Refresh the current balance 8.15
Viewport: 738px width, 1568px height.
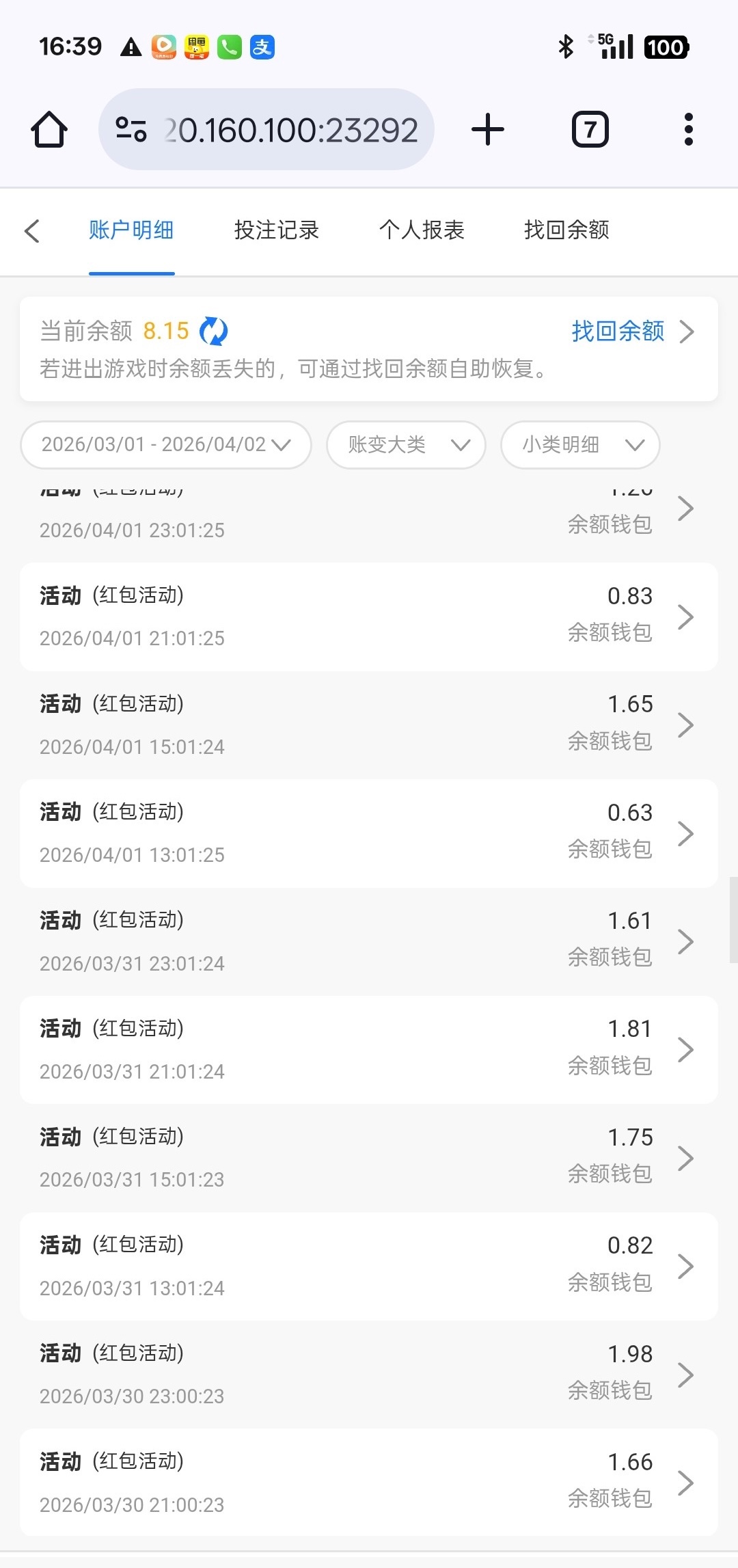click(214, 332)
